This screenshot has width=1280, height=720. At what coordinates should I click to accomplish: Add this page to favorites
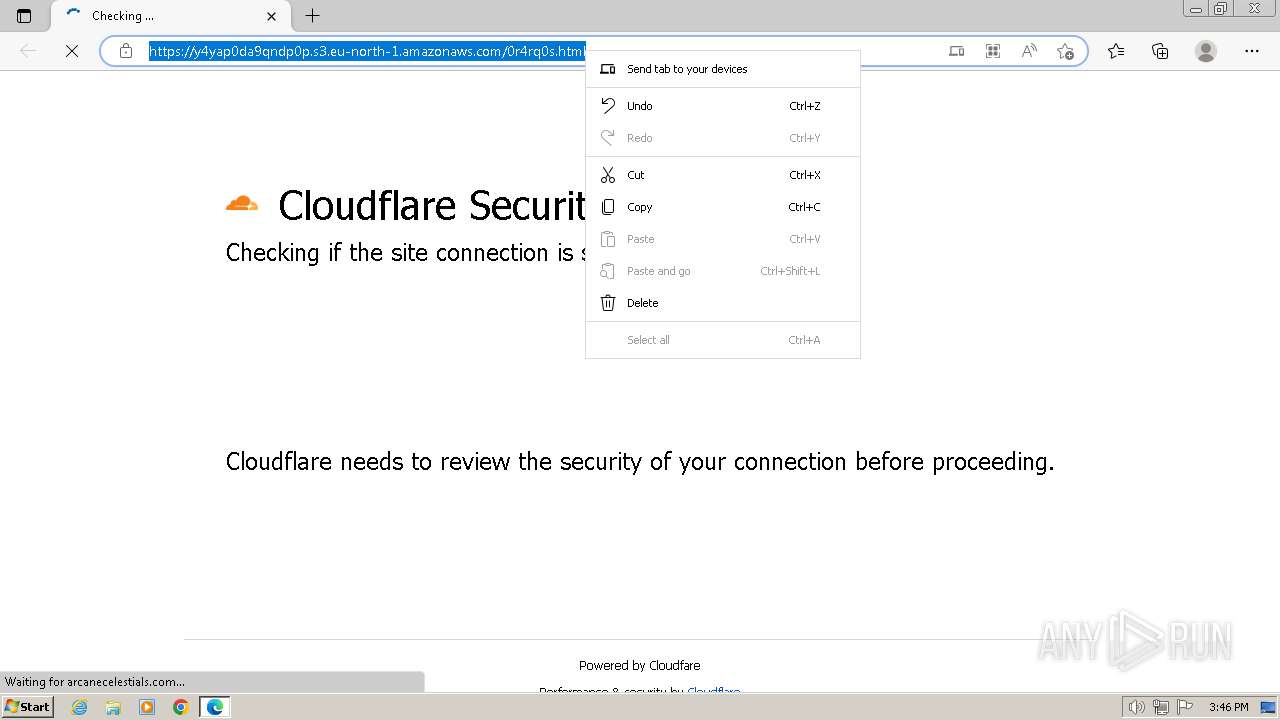[x=1065, y=51]
